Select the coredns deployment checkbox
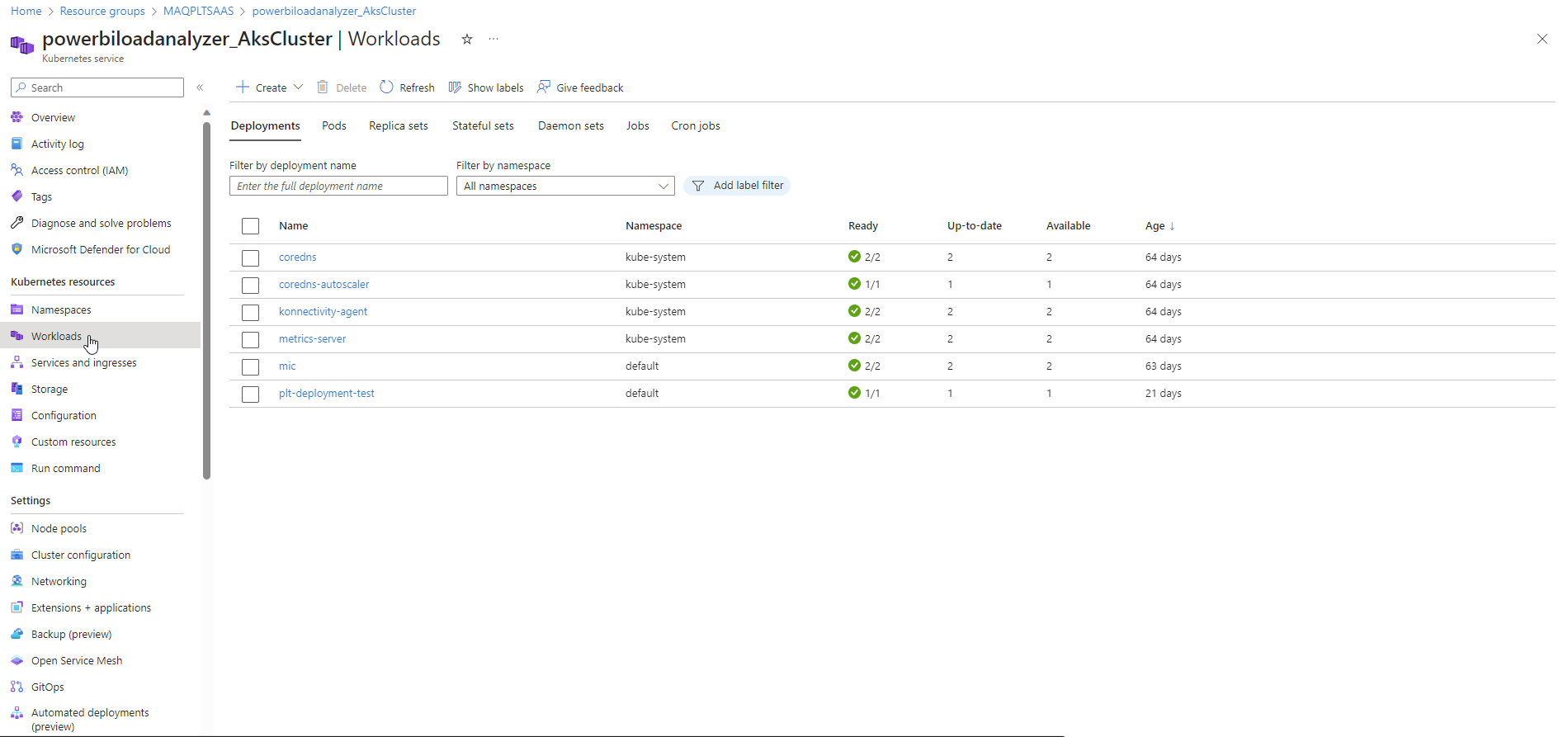The image size is (1568, 737). click(251, 257)
